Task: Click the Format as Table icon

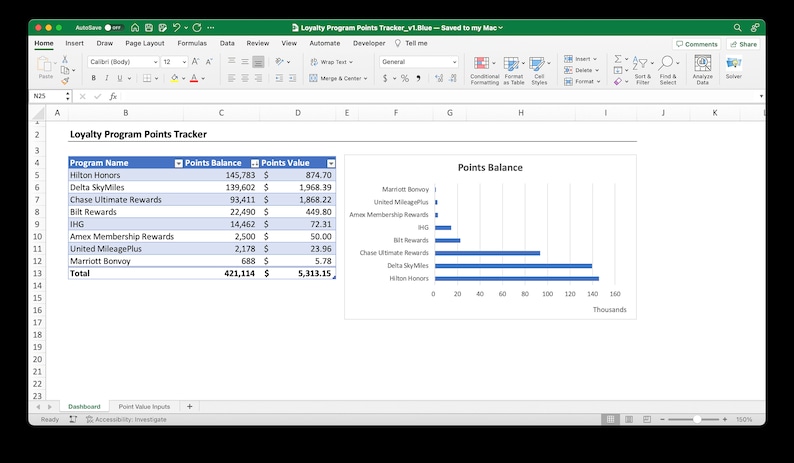Action: point(511,63)
